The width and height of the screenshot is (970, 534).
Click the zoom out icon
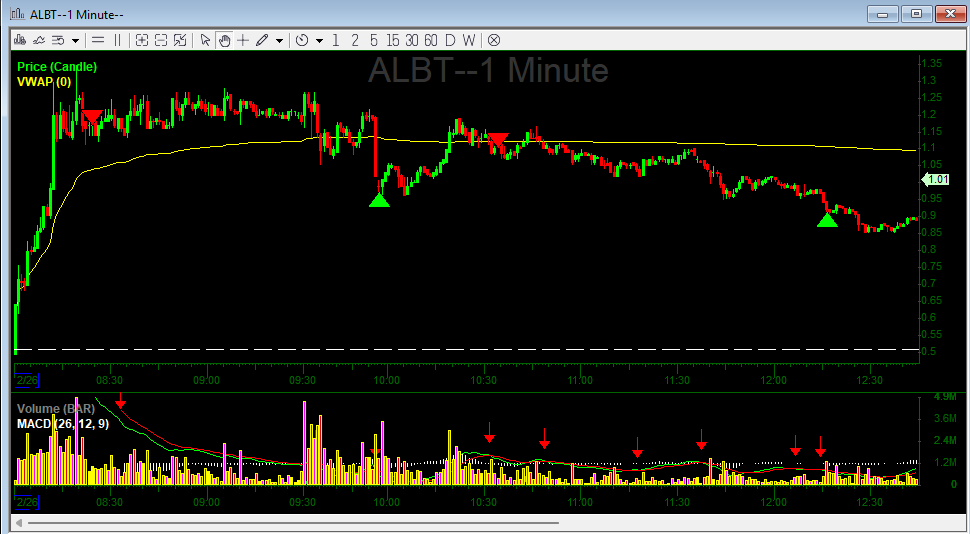click(161, 40)
